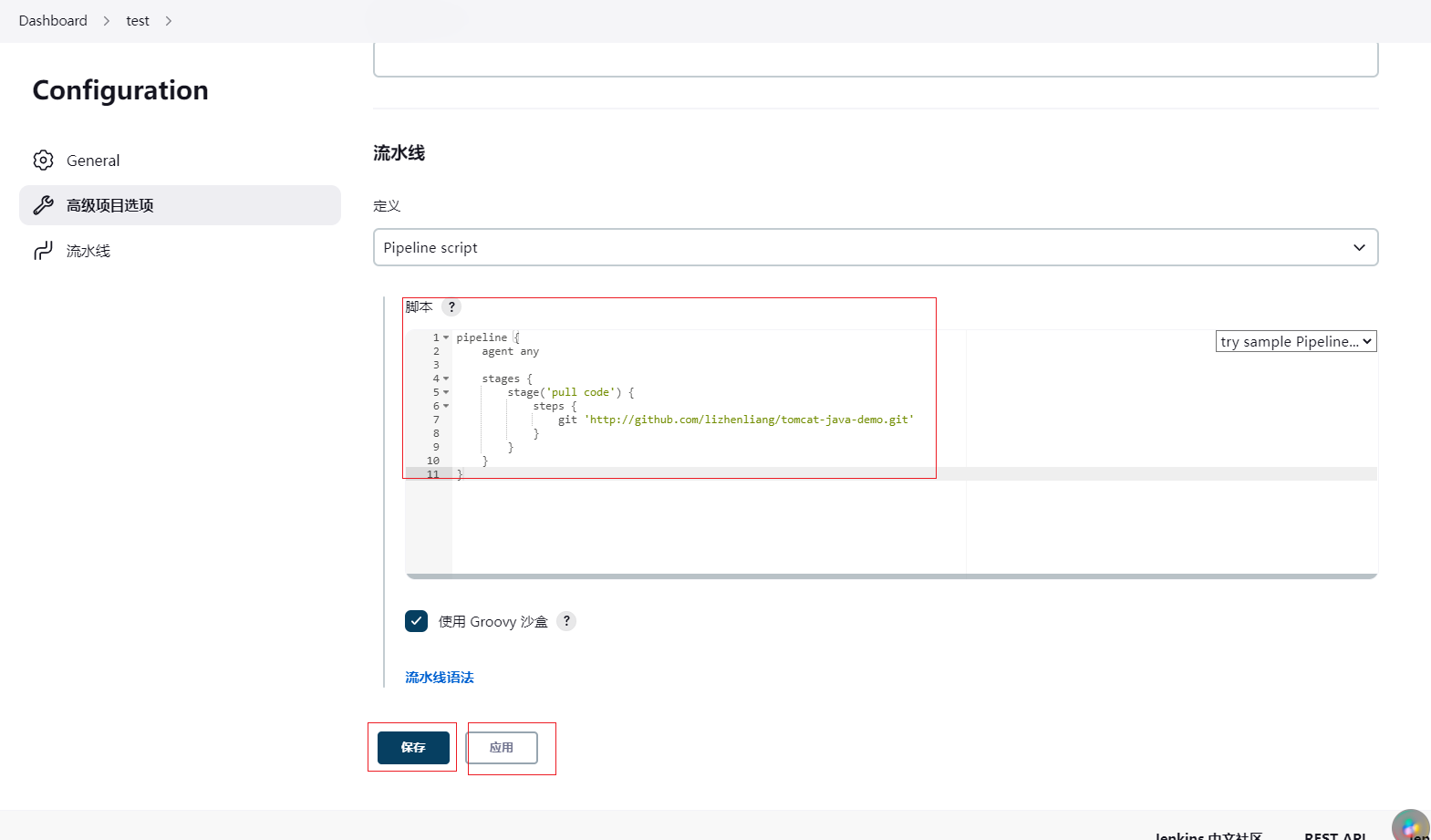Click the wrench icon for 高级项目选项
Viewport: 1431px width, 840px height.
(x=43, y=205)
